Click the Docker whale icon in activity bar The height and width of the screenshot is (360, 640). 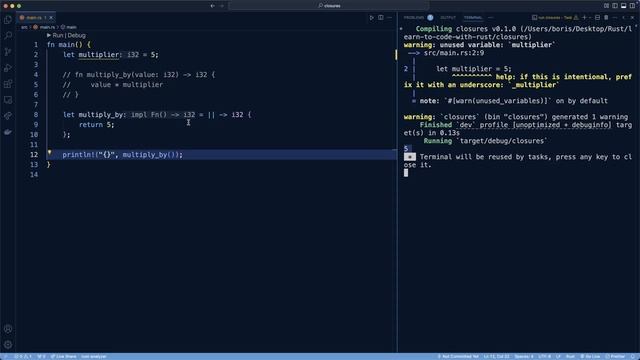(x=8, y=132)
